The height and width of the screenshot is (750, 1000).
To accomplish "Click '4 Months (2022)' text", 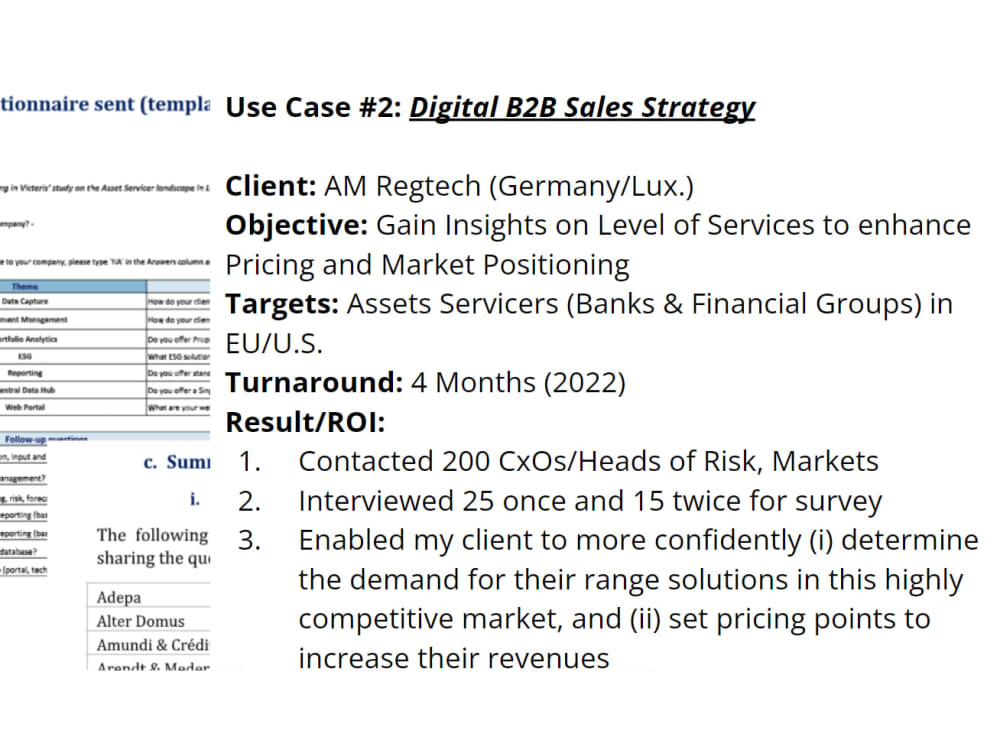I will [518, 383].
